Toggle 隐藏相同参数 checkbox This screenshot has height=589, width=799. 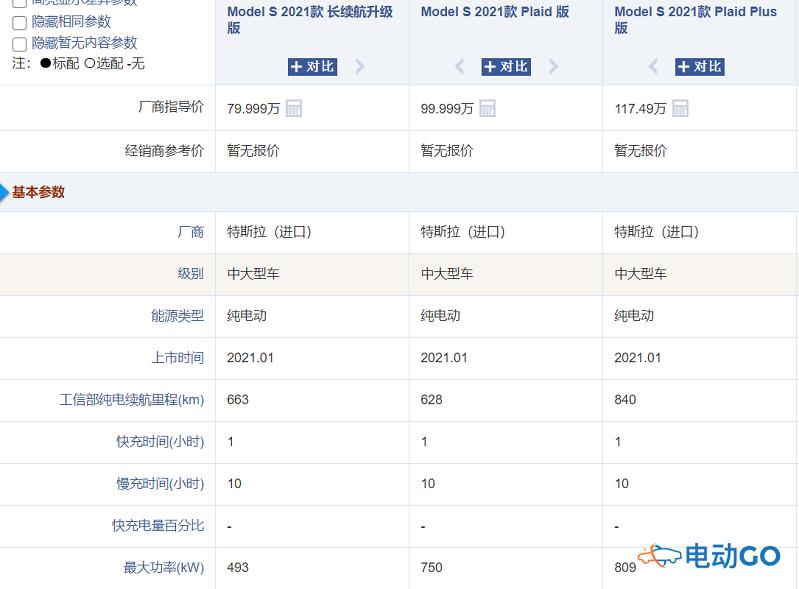(x=19, y=23)
